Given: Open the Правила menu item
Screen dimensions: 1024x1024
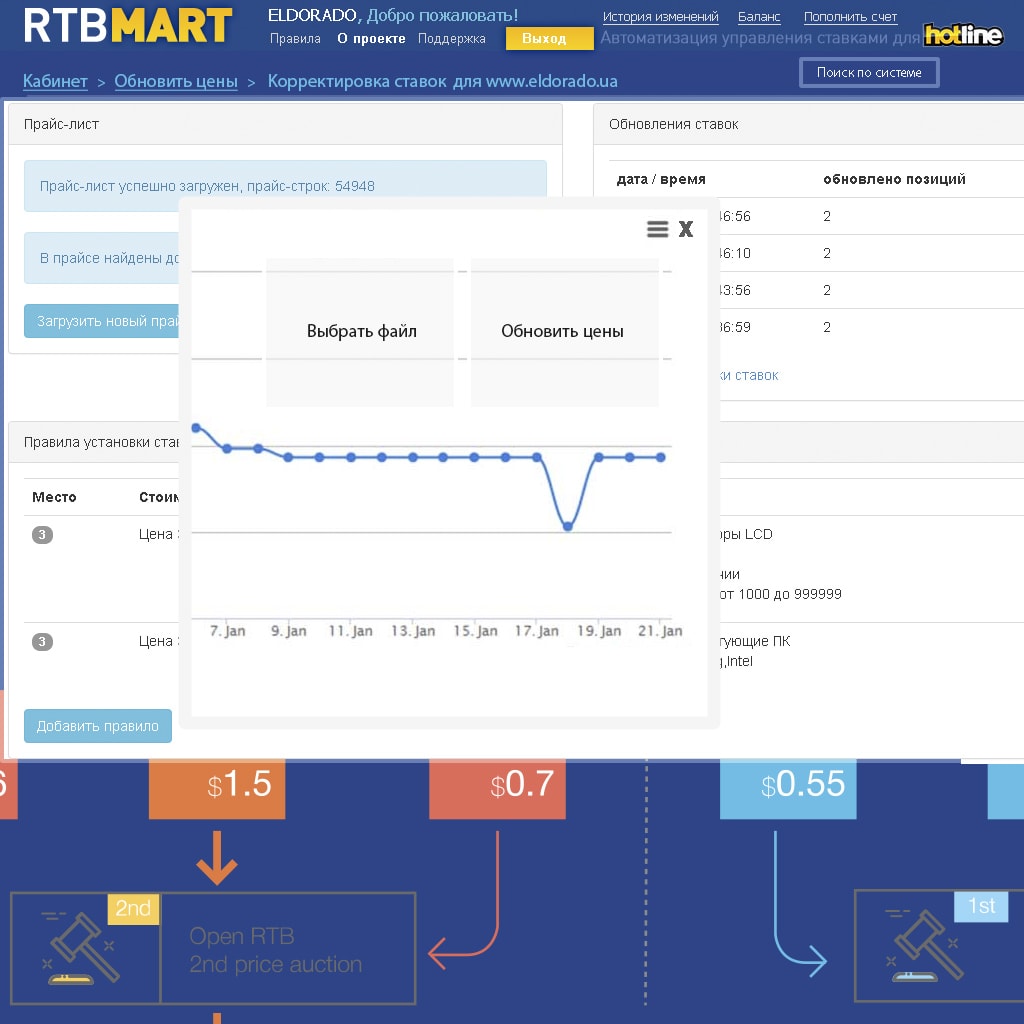Looking at the screenshot, I should tap(295, 39).
